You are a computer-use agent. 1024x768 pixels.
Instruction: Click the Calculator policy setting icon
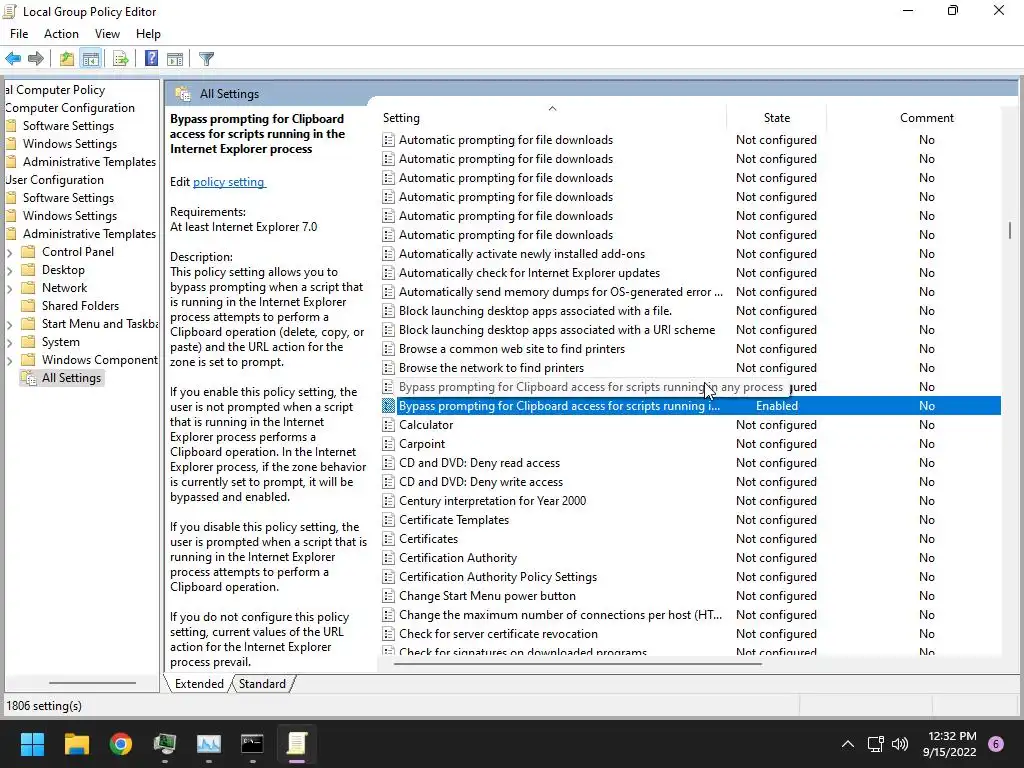click(389, 425)
